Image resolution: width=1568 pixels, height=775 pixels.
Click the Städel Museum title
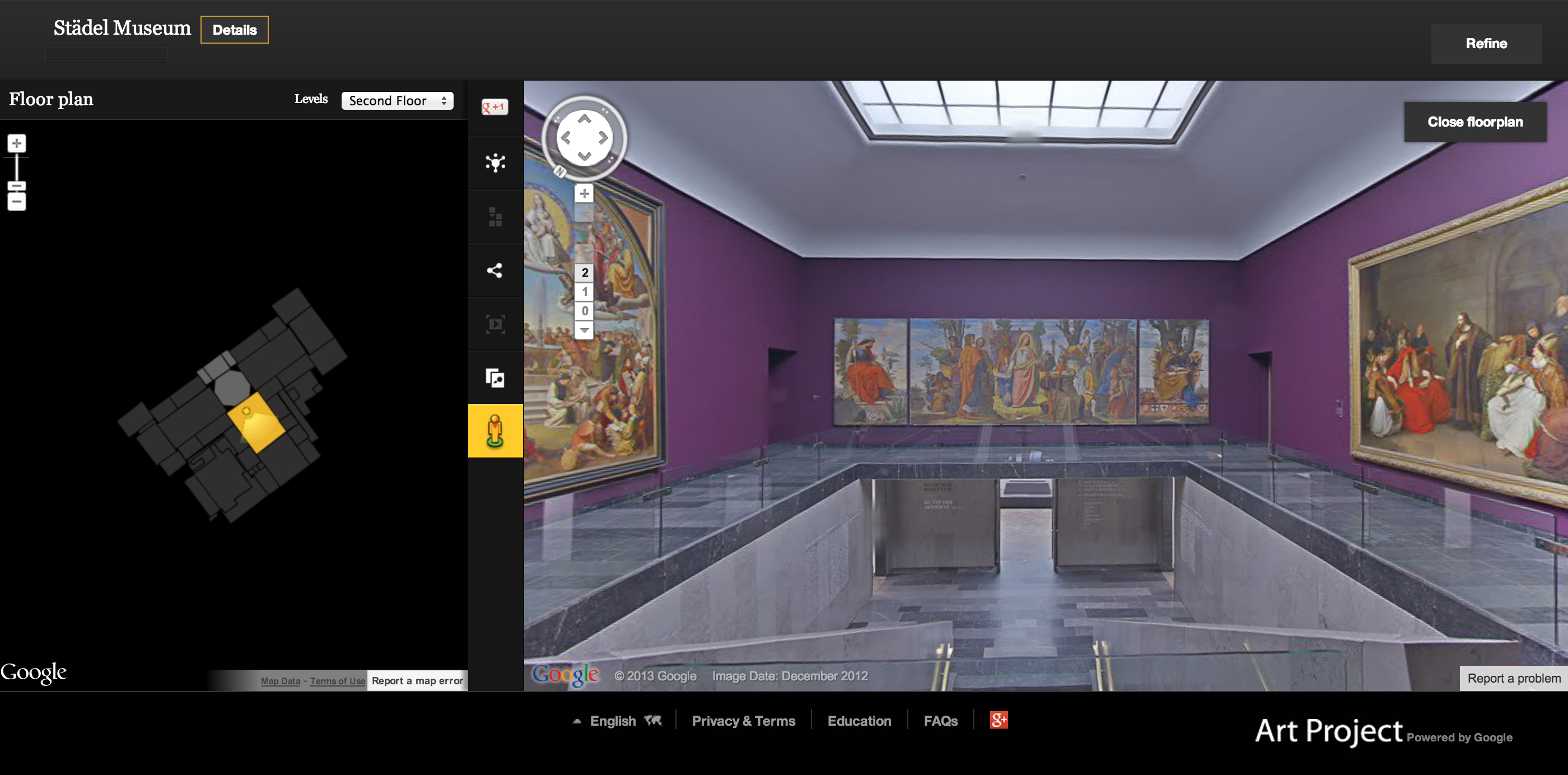[122, 28]
